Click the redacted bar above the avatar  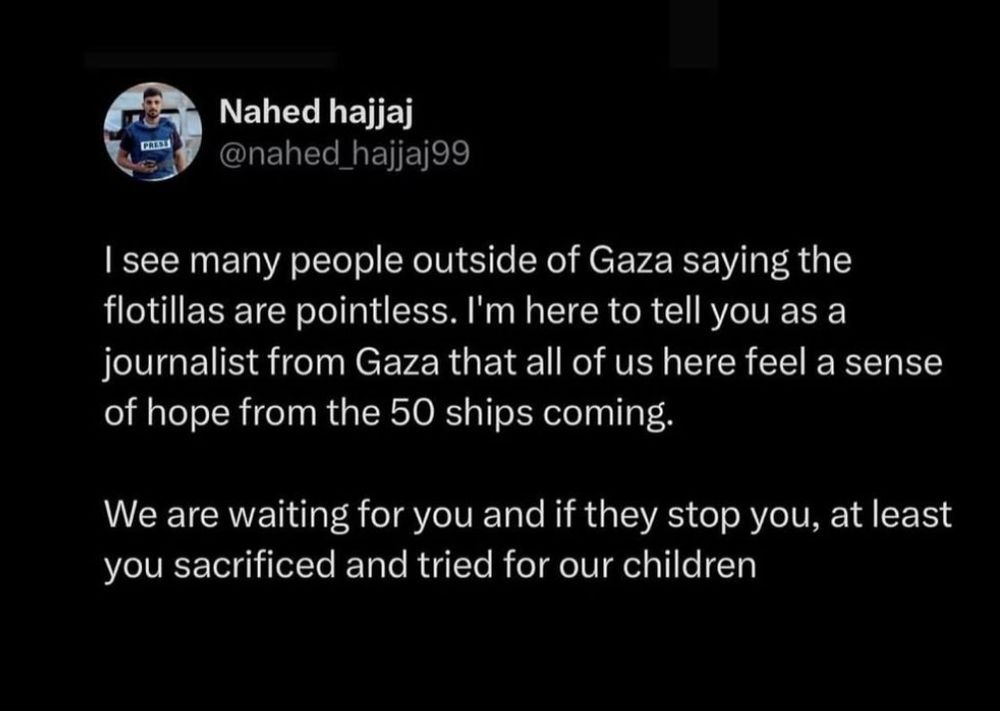[x=210, y=60]
